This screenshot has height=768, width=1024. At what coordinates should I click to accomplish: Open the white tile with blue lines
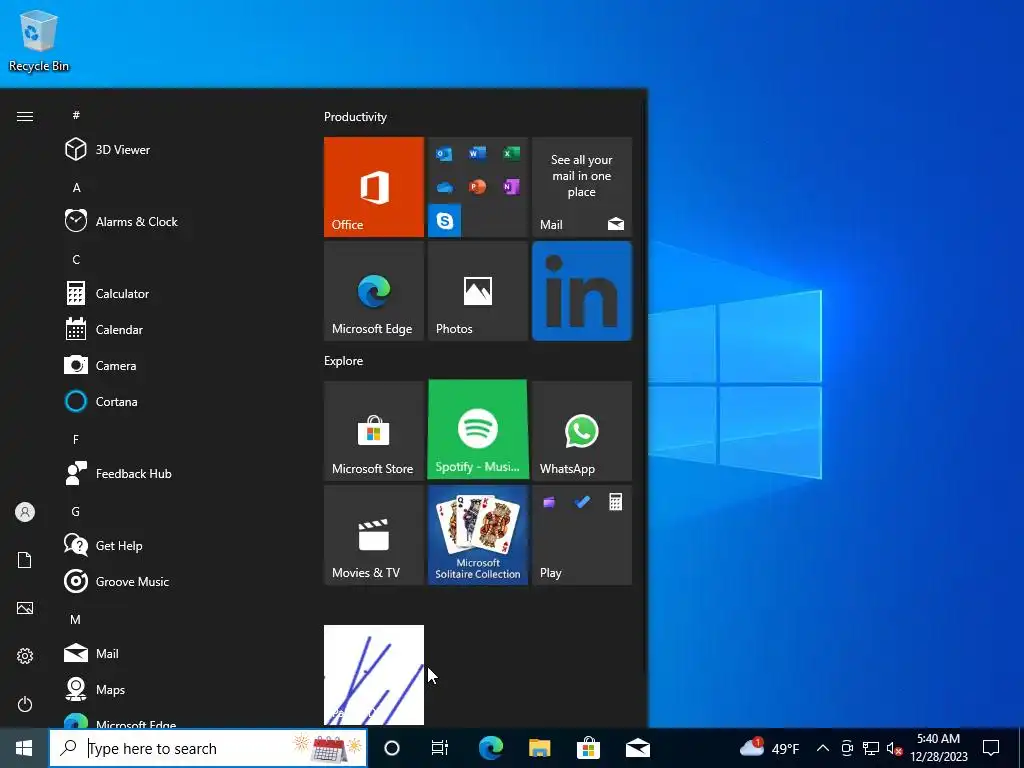374,675
